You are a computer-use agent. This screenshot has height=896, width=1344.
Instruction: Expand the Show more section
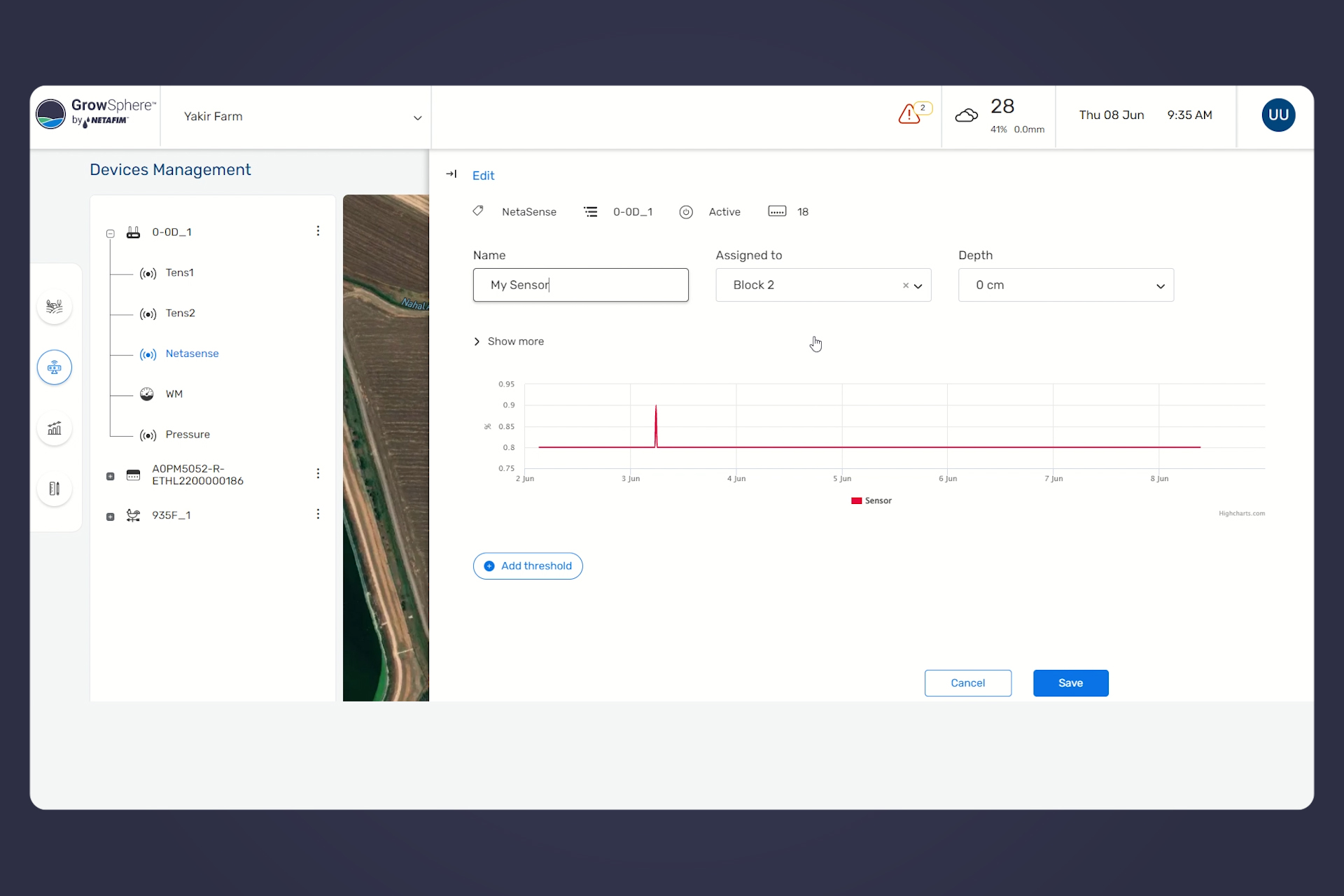[x=509, y=342]
